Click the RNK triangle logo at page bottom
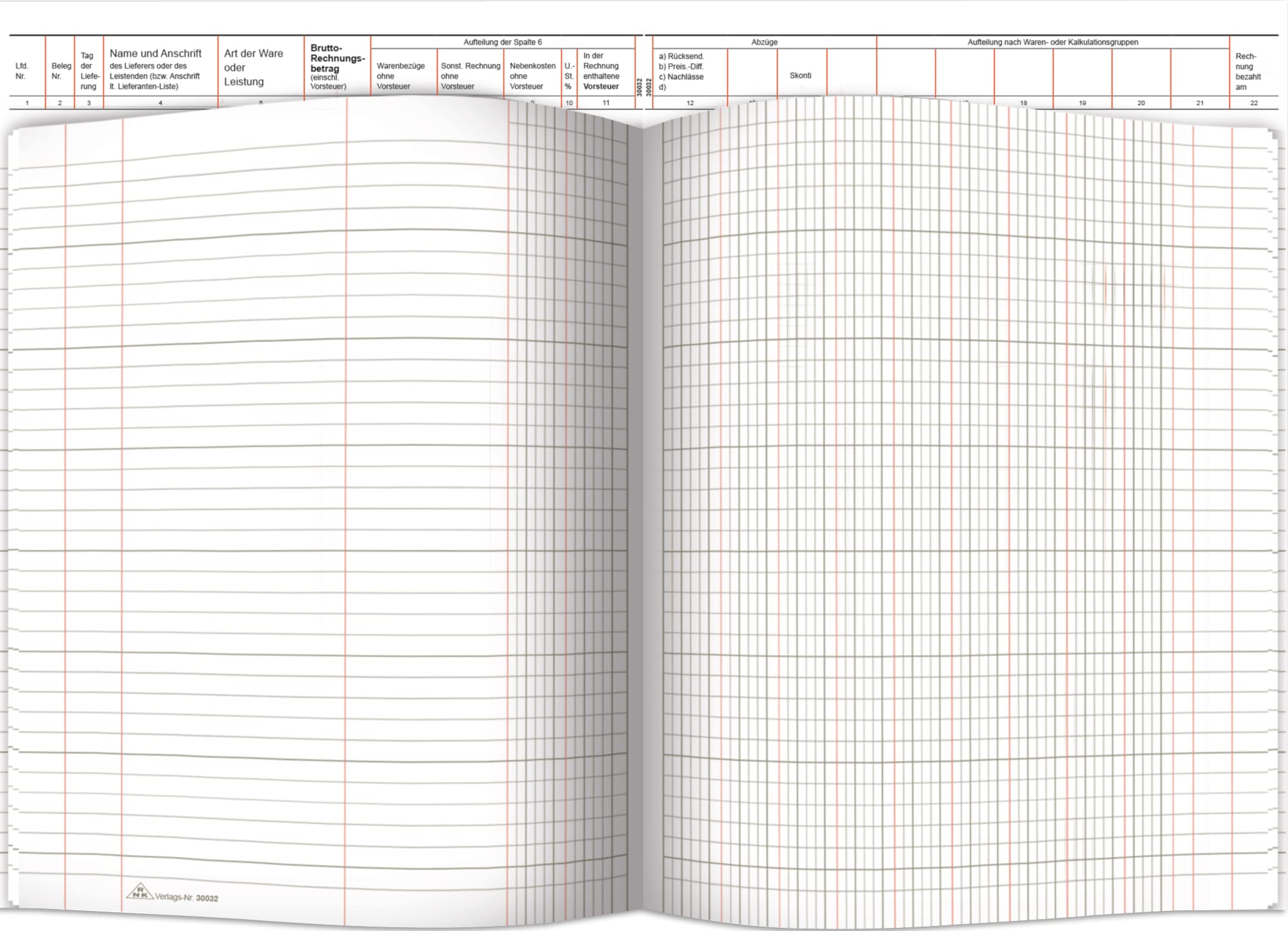The image size is (1288, 931). (139, 891)
